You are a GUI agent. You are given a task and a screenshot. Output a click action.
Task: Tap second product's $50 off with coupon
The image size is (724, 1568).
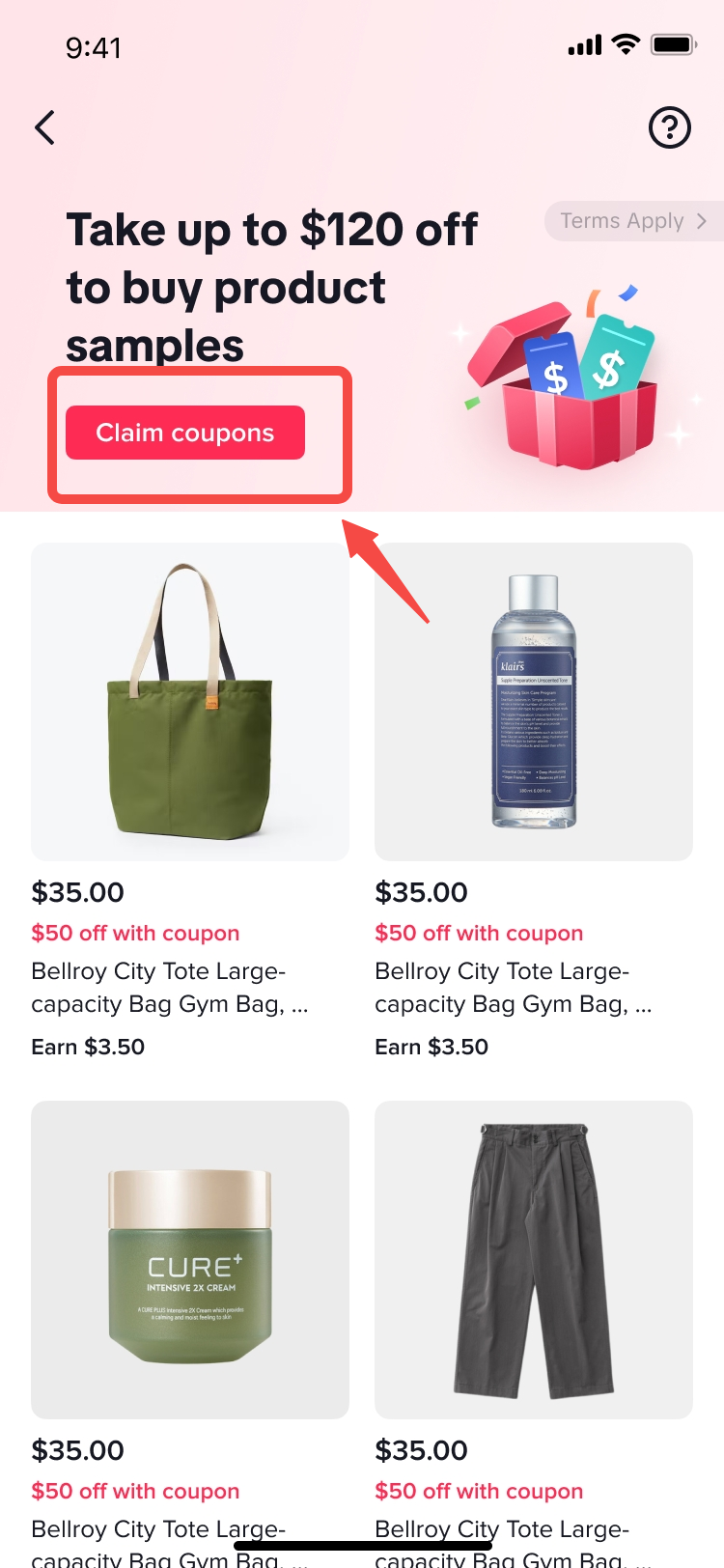point(479,933)
